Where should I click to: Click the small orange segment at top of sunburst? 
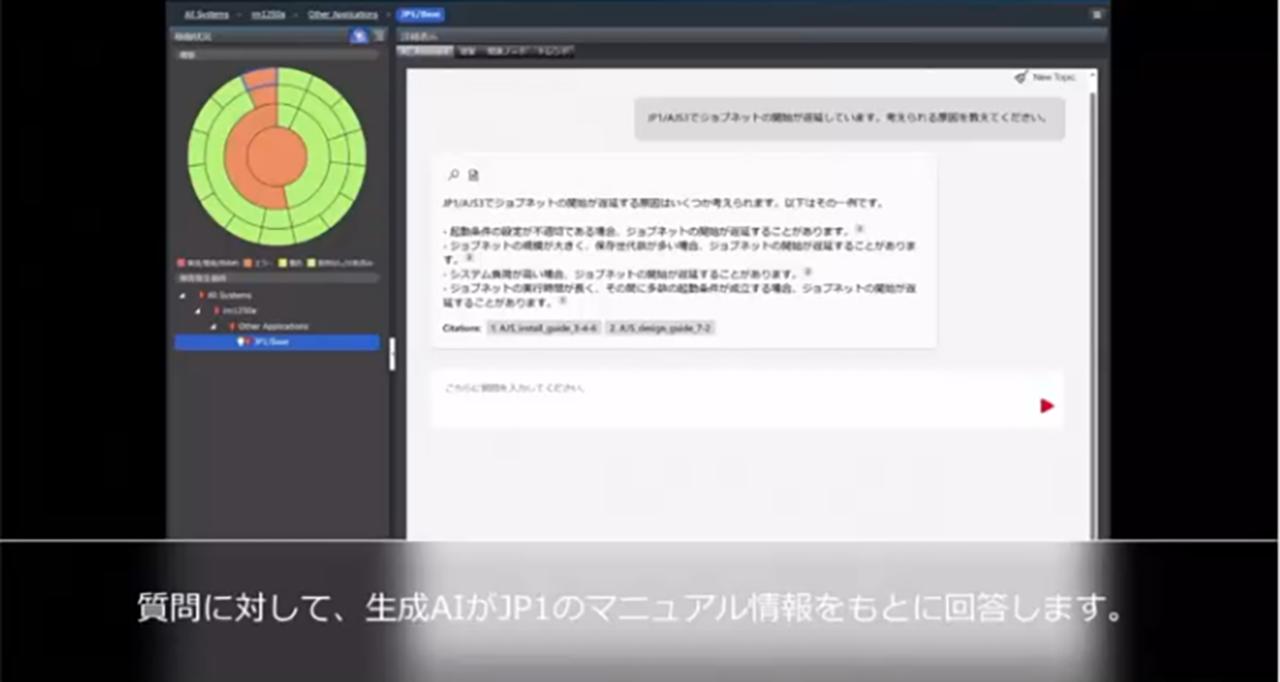(260, 76)
